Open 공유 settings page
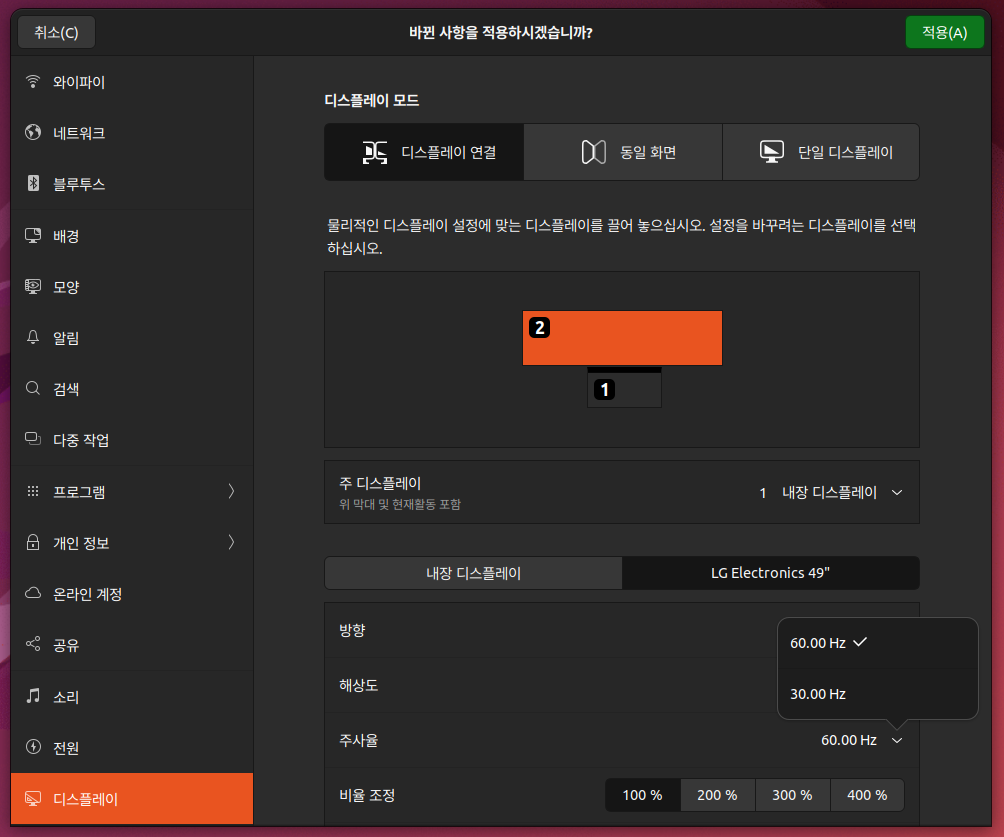This screenshot has height=837, width=1004. [x=132, y=645]
